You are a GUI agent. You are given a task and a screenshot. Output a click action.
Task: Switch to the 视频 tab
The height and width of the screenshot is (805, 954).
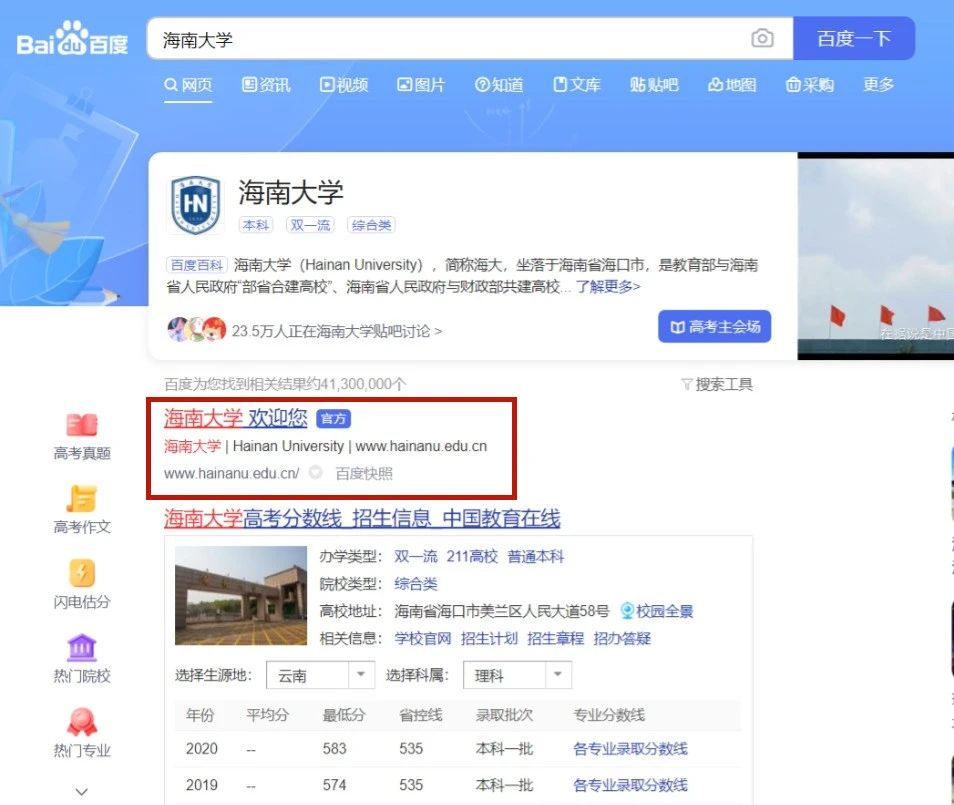(344, 85)
